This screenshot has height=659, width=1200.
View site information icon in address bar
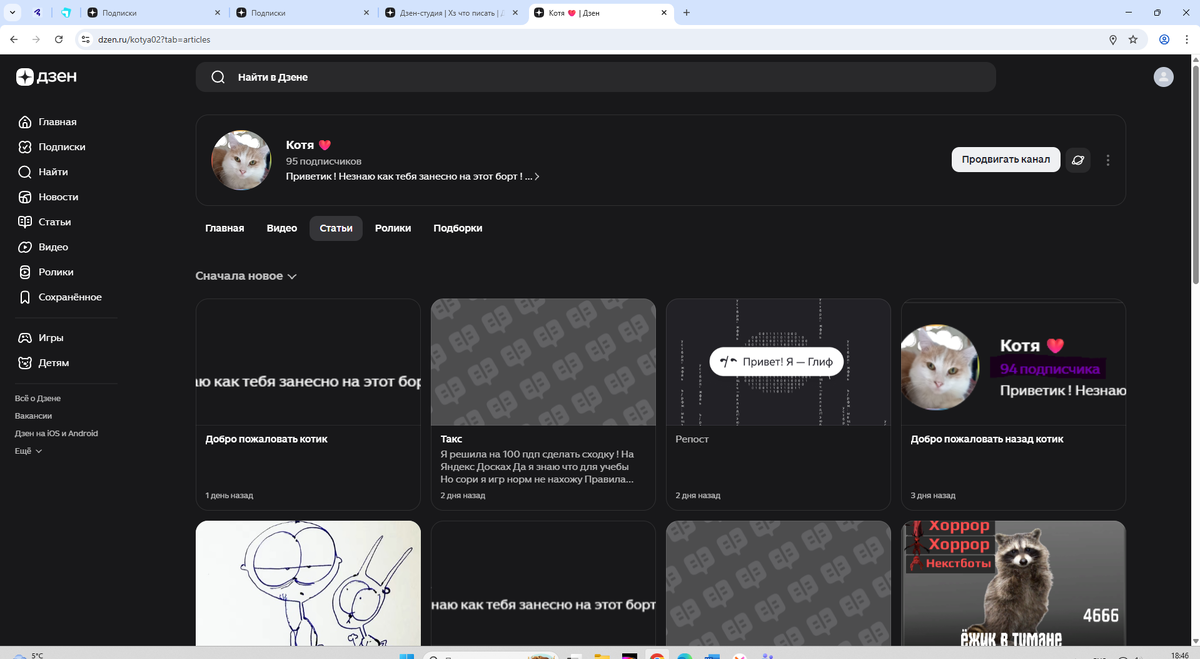[x=85, y=39]
